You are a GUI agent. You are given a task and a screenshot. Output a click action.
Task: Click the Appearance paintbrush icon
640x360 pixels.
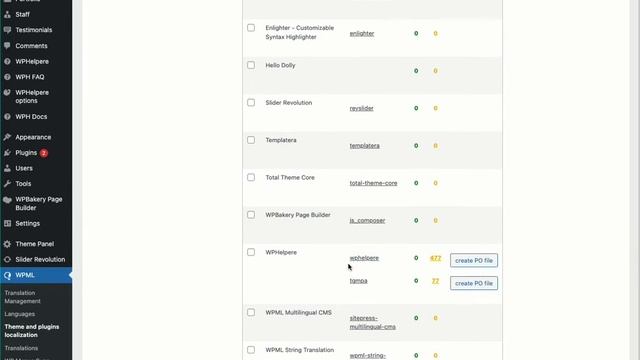7,137
